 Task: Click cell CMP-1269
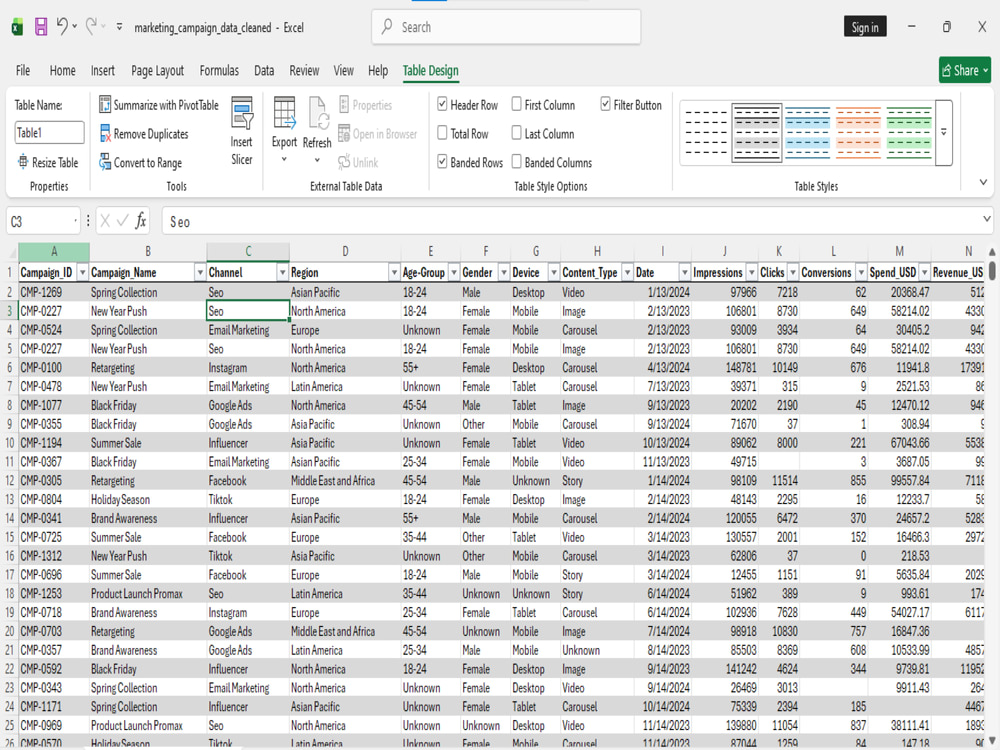[x=54, y=292]
